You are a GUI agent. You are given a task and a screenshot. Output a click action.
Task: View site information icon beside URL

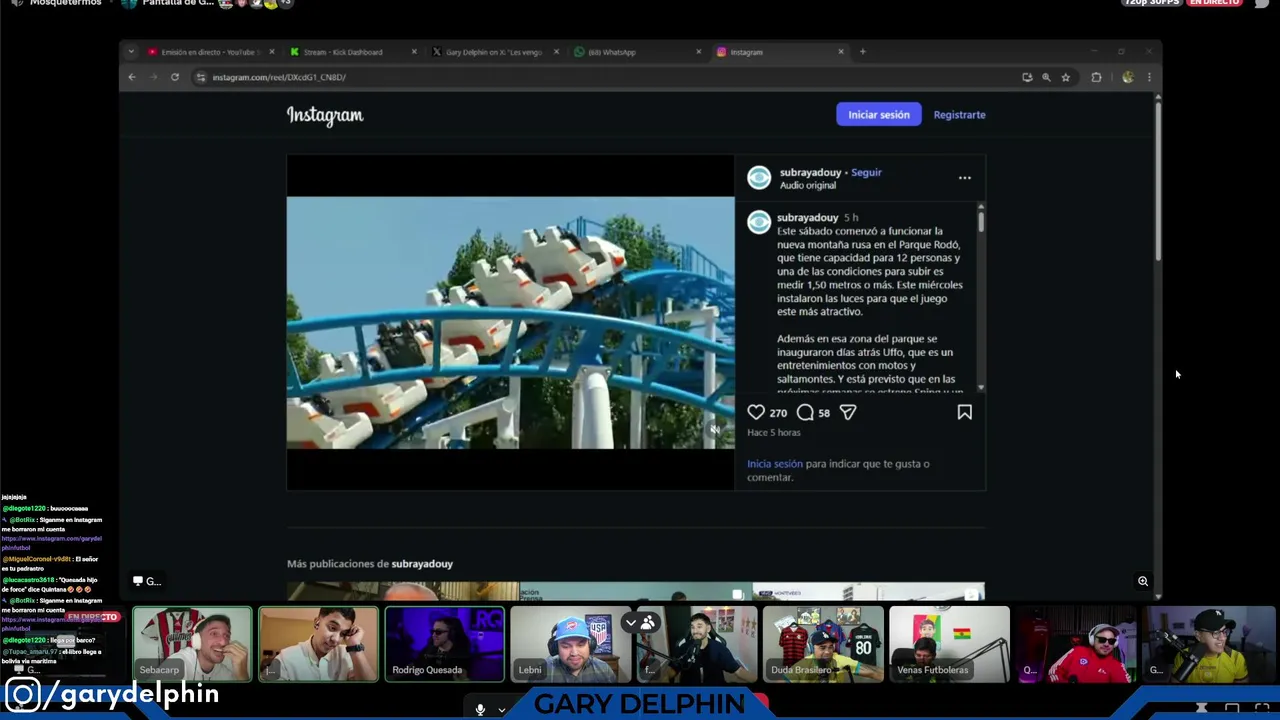pyautogui.click(x=201, y=77)
